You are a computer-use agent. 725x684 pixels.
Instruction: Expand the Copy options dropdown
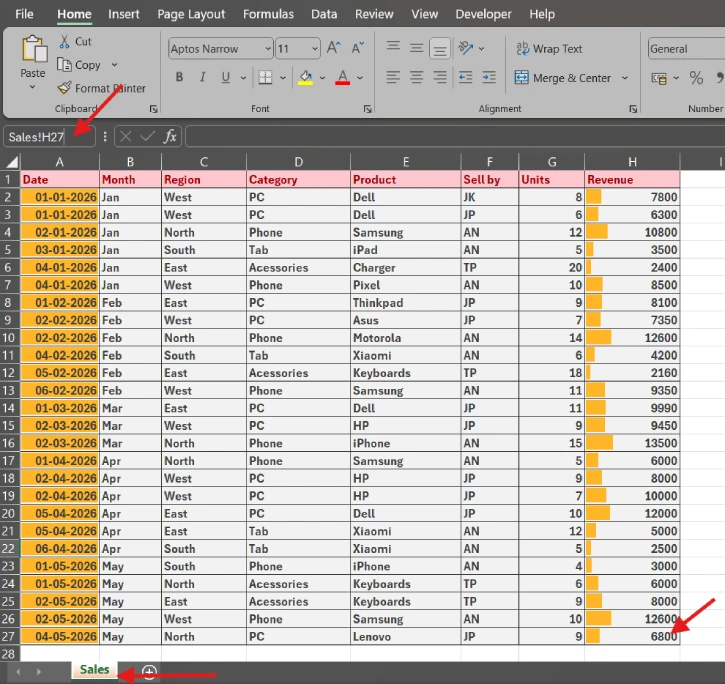point(114,65)
